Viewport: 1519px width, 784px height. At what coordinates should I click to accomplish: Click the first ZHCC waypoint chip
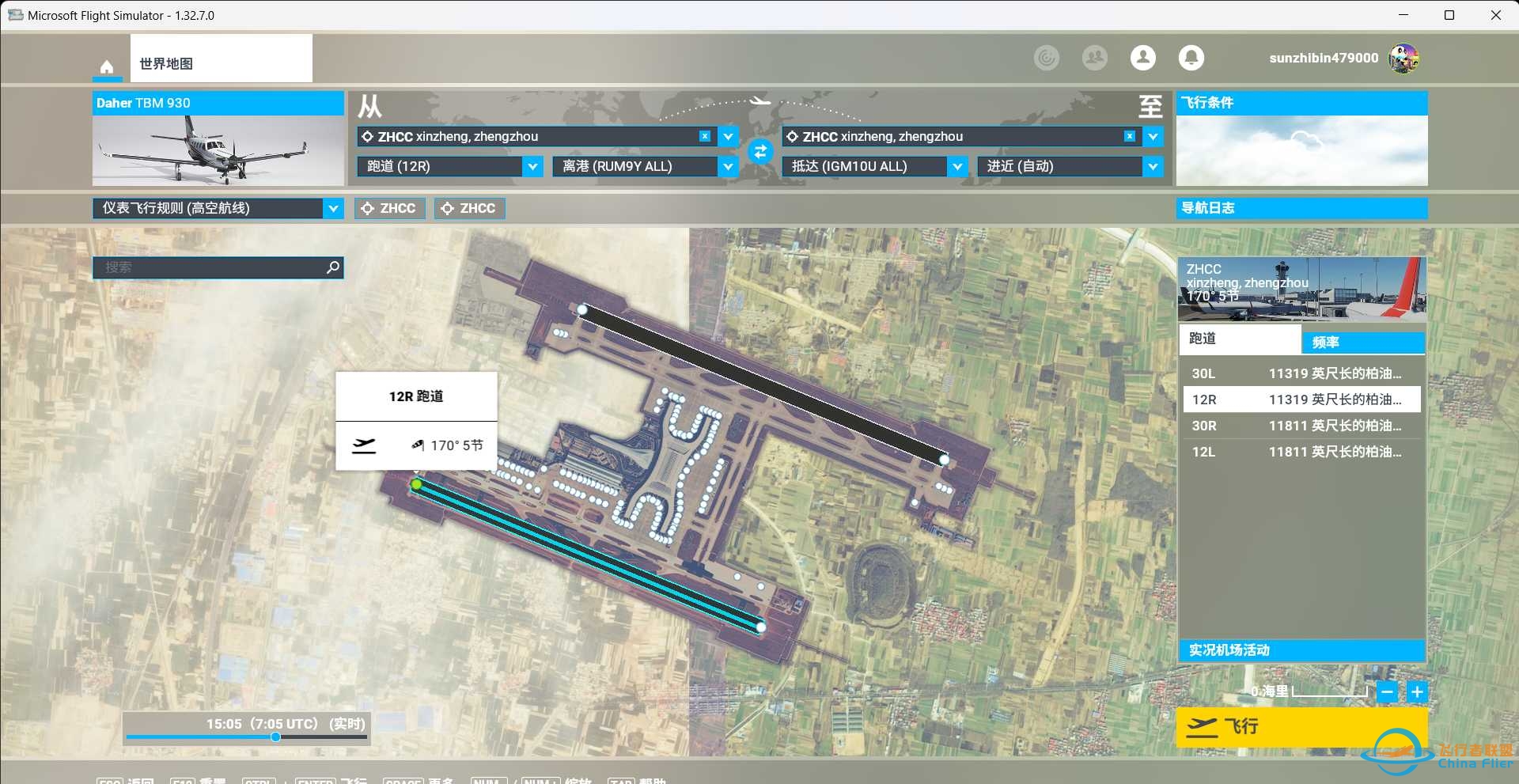(390, 208)
